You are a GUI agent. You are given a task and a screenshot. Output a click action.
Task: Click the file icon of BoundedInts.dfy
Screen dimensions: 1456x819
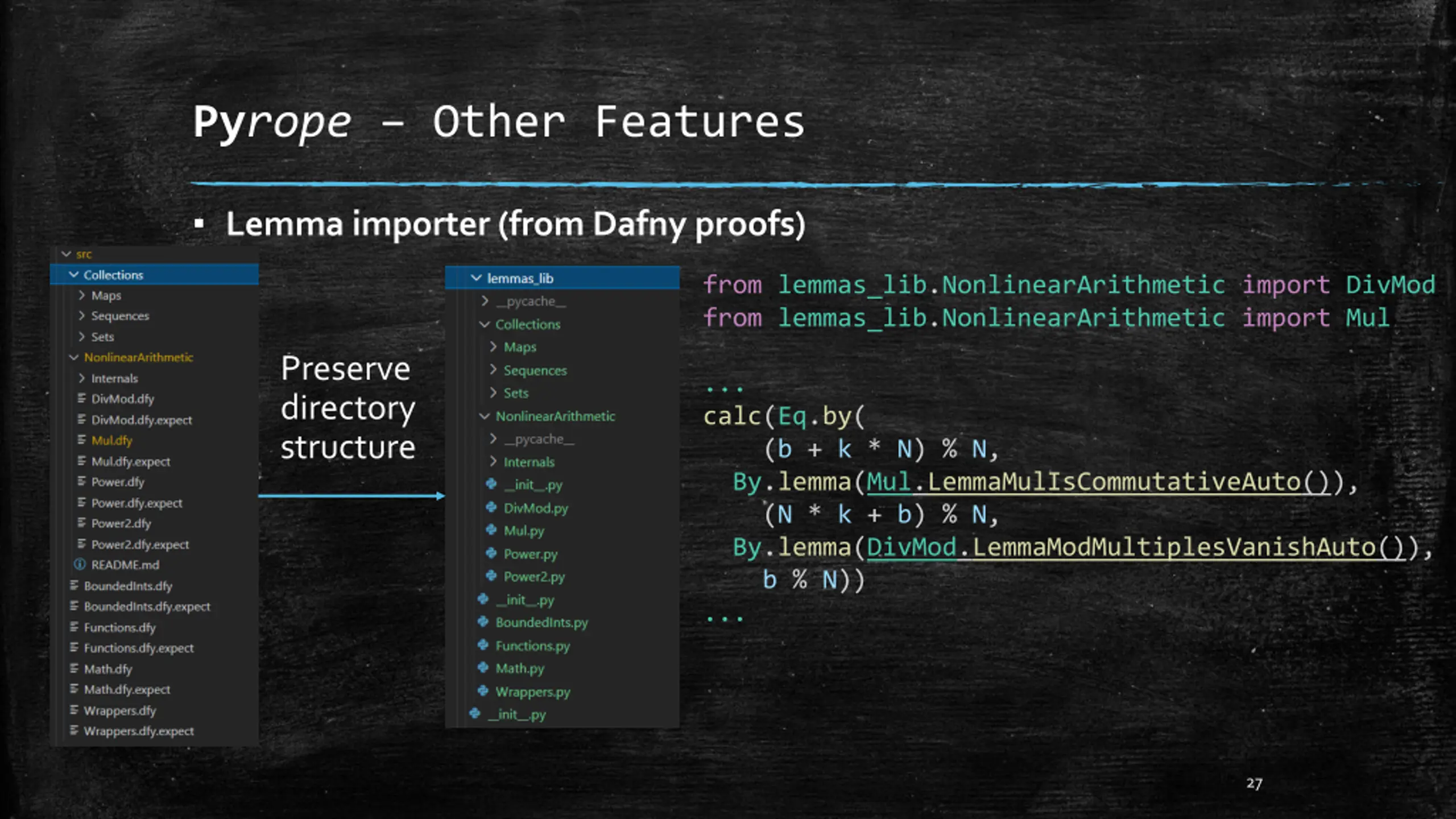pos(74,585)
